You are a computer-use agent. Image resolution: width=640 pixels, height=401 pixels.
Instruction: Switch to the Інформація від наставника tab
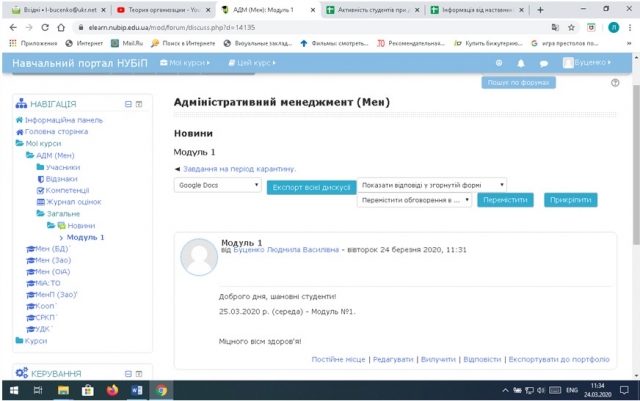click(478, 10)
